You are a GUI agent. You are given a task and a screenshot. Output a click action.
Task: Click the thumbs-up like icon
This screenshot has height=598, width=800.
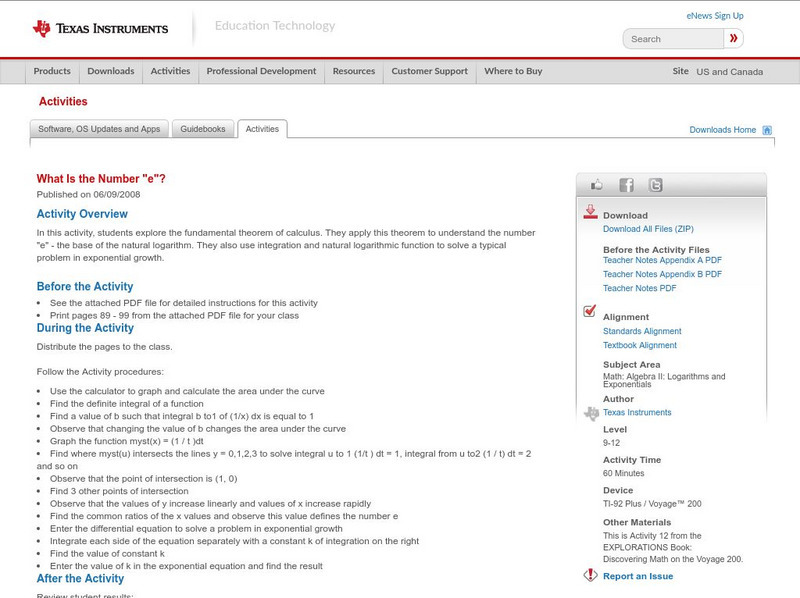pos(596,185)
